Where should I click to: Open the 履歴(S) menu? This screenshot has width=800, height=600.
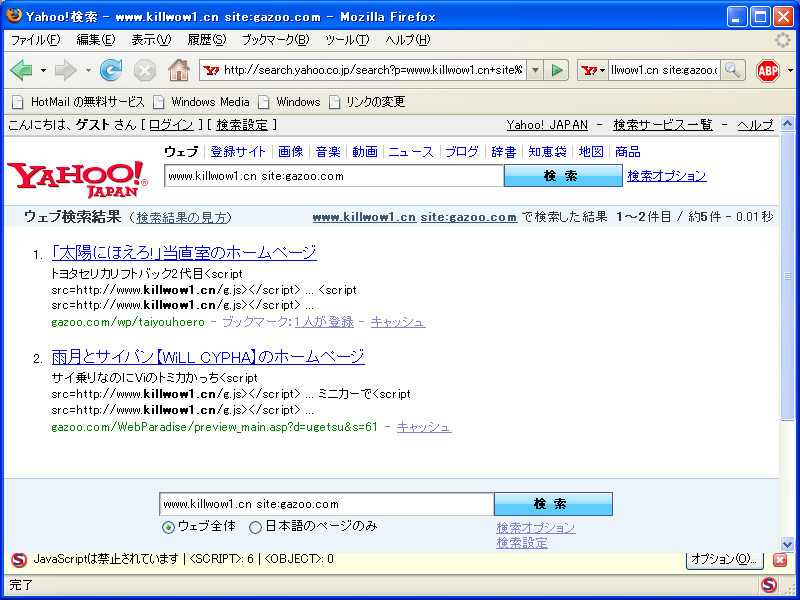coord(207,40)
